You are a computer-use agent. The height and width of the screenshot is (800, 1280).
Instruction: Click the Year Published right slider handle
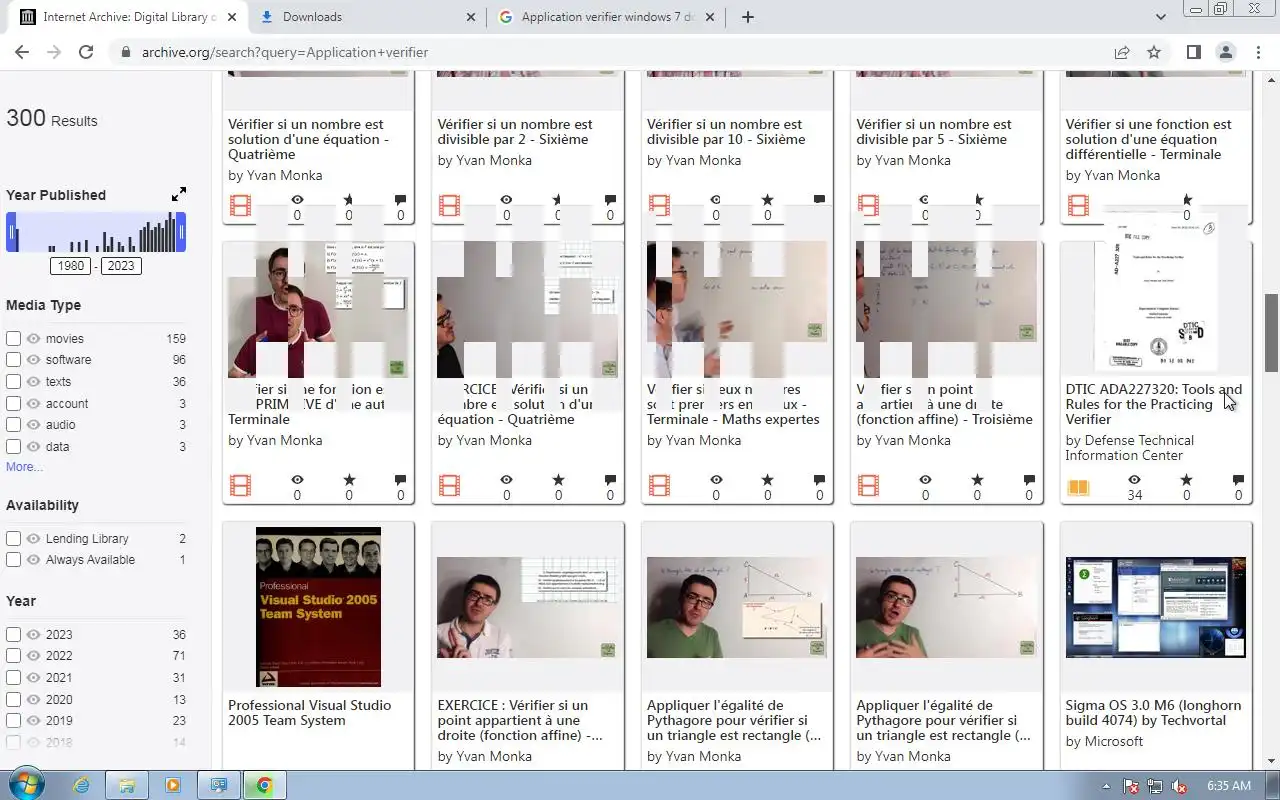pos(181,234)
